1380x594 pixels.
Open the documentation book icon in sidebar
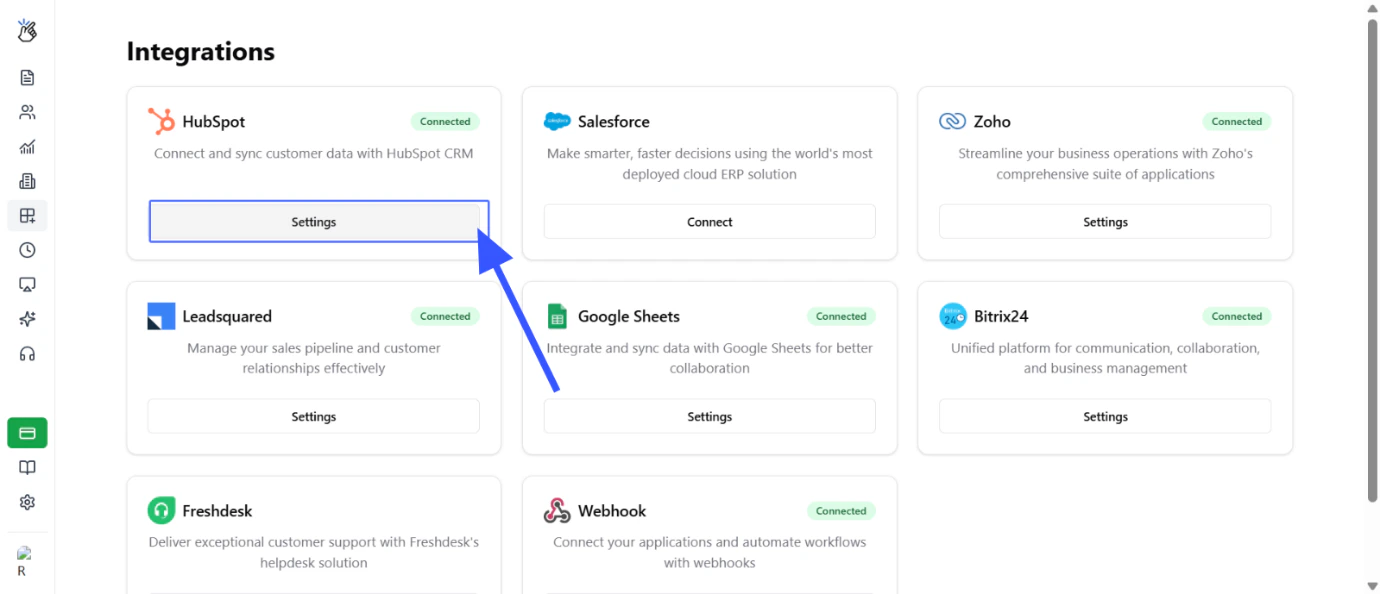pyautogui.click(x=26, y=467)
